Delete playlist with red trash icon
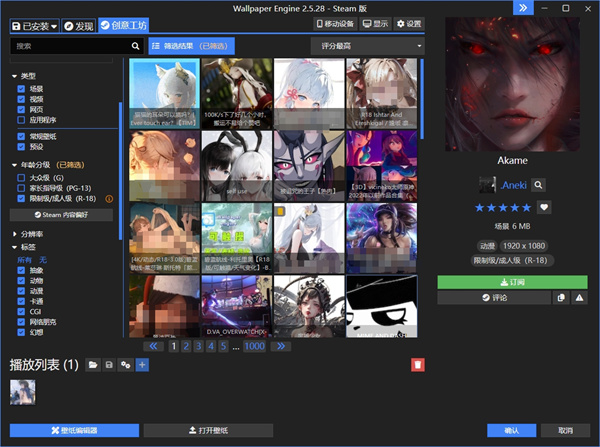The height and width of the screenshot is (447, 600). click(x=417, y=365)
